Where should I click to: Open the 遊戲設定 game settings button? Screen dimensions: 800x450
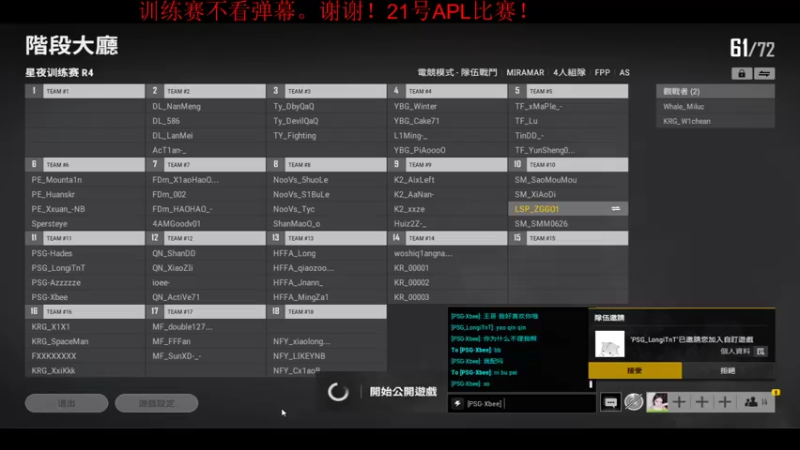[x=157, y=403]
